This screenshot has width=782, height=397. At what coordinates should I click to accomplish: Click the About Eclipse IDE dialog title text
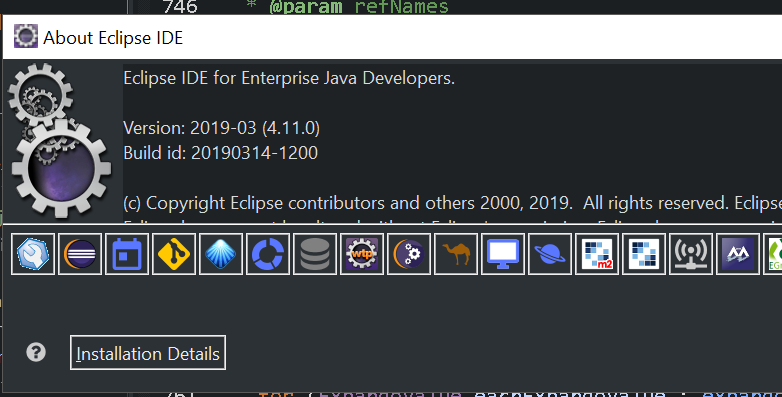[x=113, y=38]
